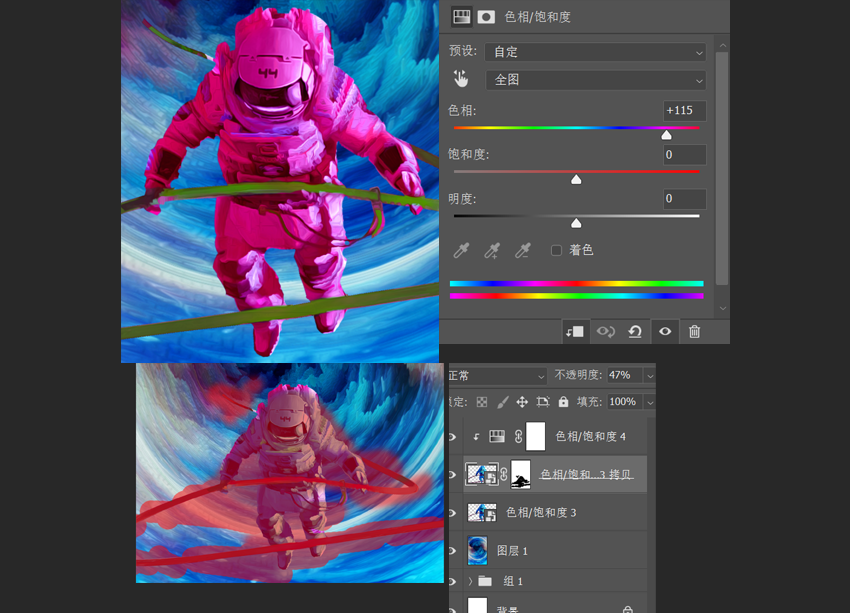Select the layer mask icon in Properties
The width and height of the screenshot is (850, 613).
click(486, 17)
